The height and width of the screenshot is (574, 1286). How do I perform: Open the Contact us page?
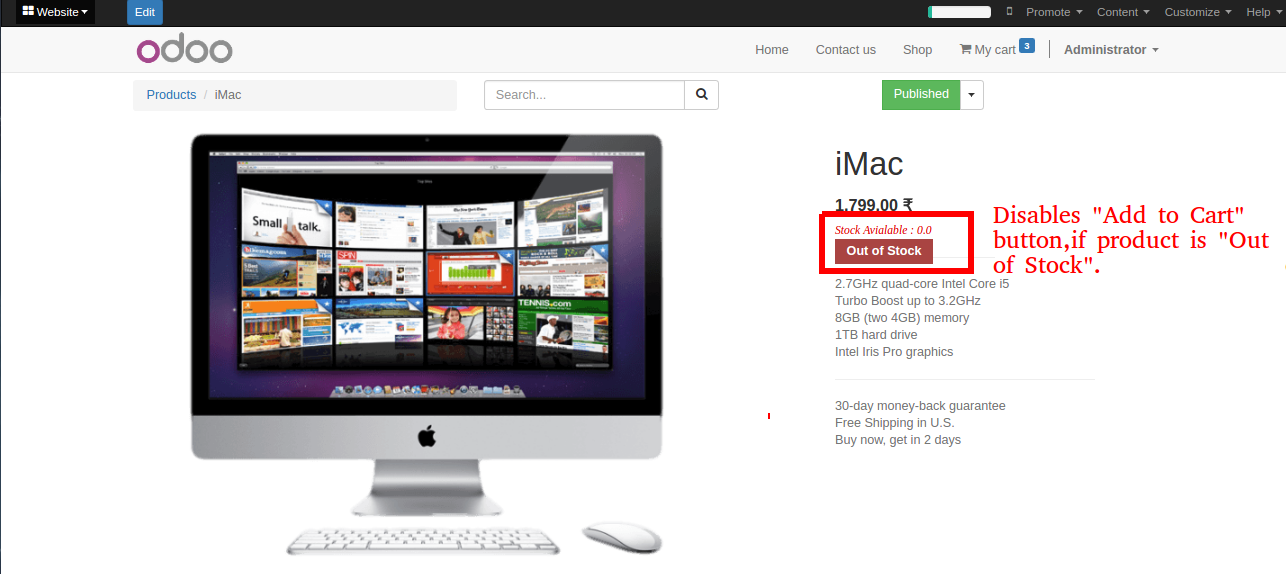845,50
